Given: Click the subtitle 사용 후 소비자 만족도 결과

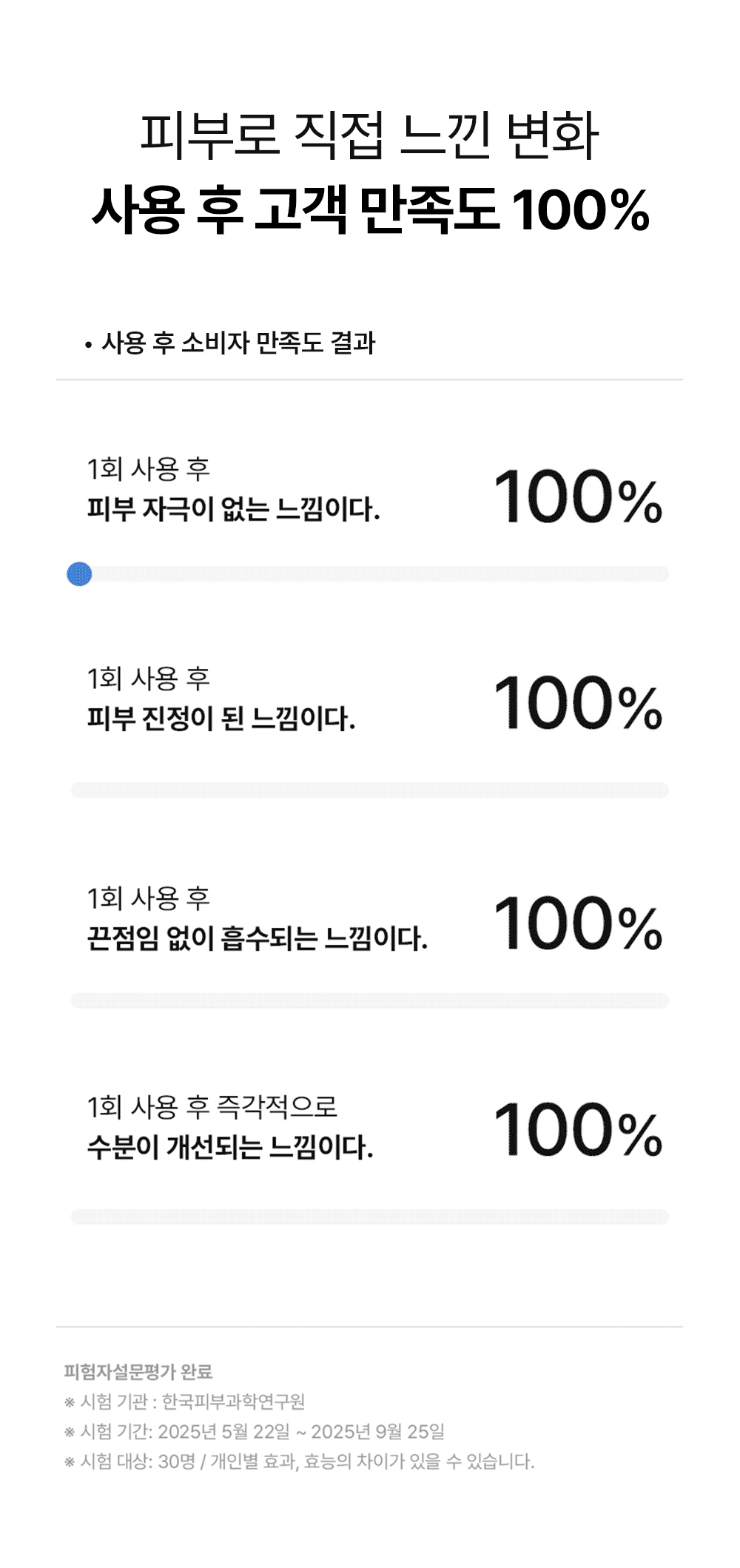Looking at the screenshot, I should [238, 343].
